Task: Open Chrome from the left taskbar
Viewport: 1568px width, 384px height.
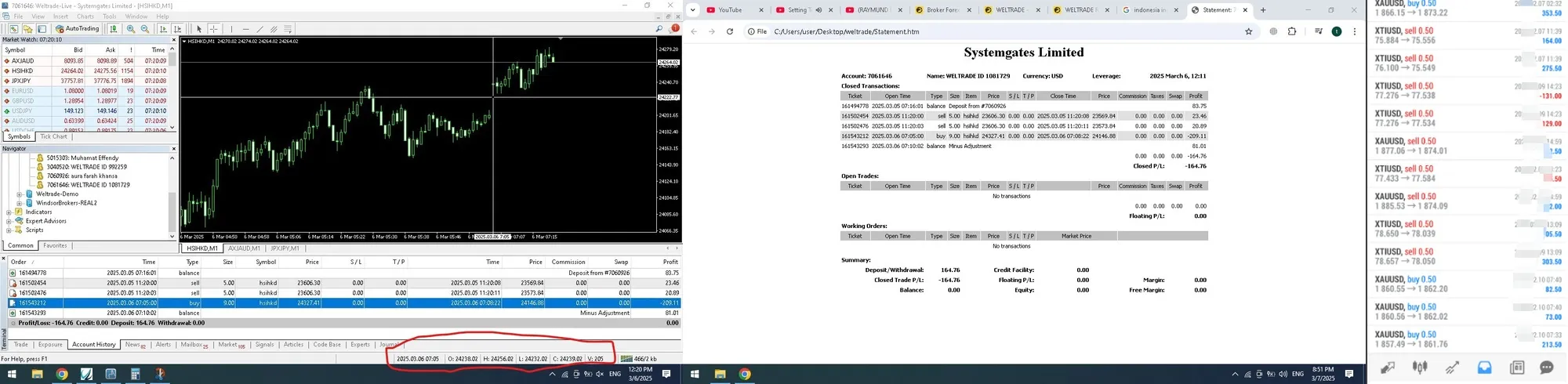Action: coord(62,374)
